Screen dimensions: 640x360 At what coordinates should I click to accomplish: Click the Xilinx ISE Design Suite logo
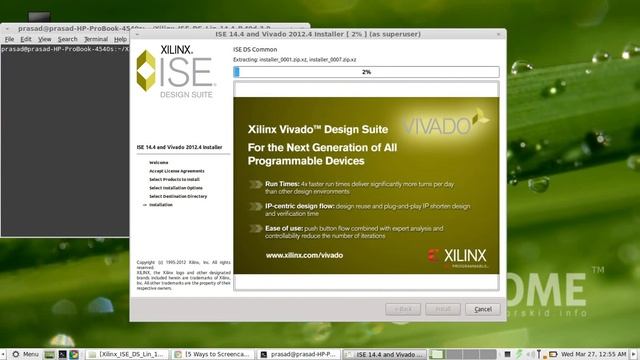click(175, 71)
